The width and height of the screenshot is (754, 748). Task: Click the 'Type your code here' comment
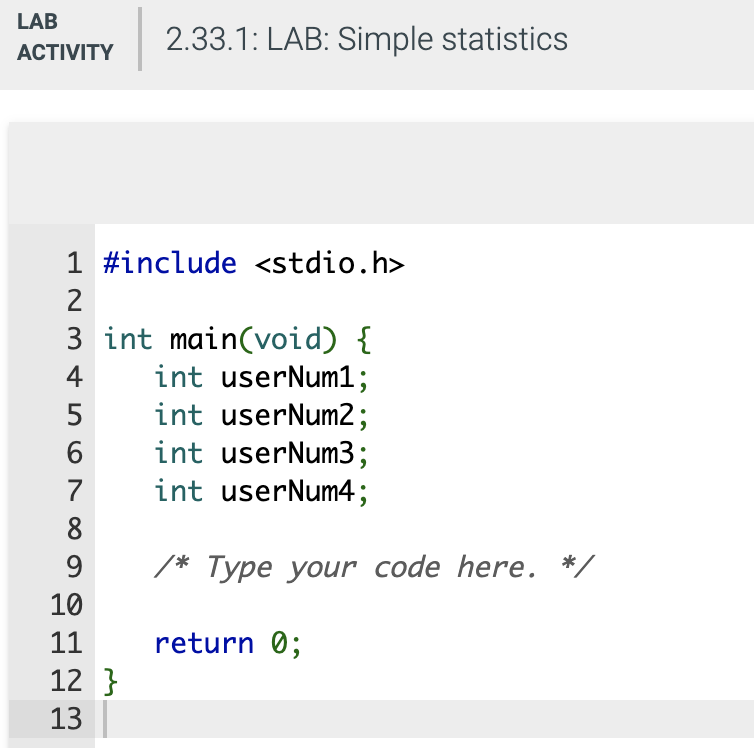click(x=374, y=567)
